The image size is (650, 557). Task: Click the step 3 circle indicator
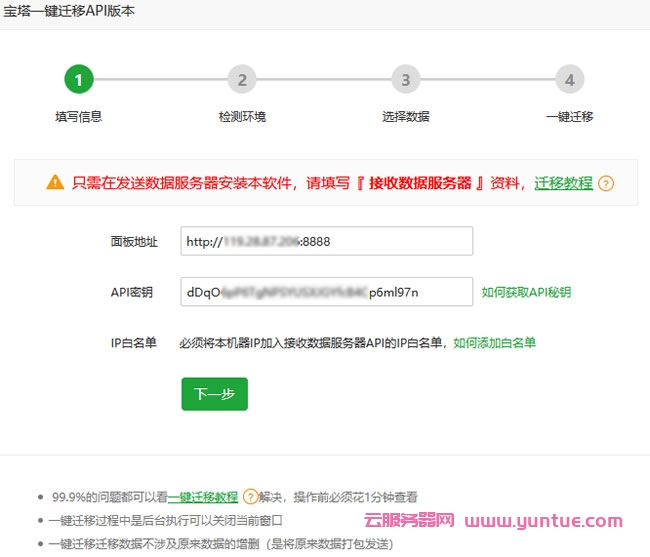click(405, 80)
